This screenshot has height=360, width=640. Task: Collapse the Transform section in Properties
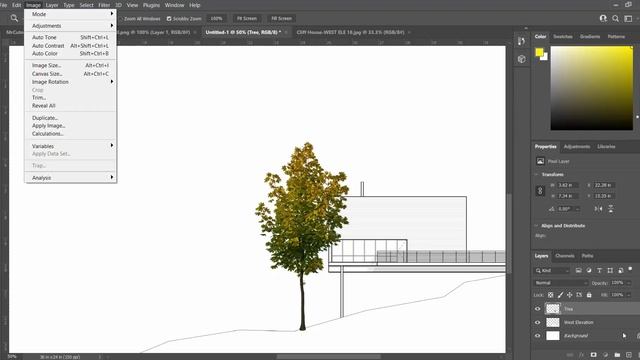[537, 174]
